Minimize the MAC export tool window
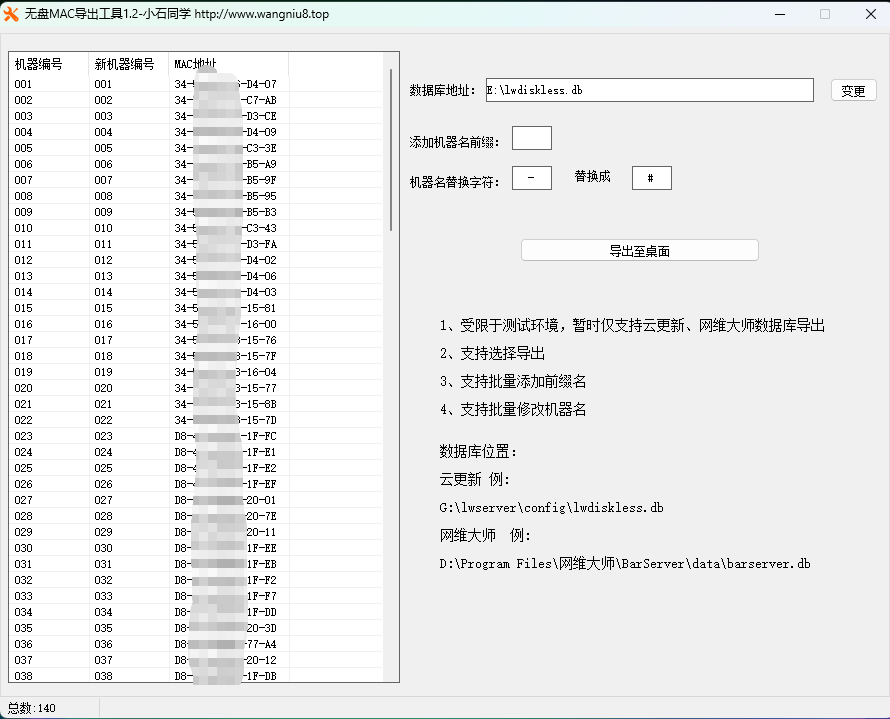Screen dimensions: 890x719 779,14
